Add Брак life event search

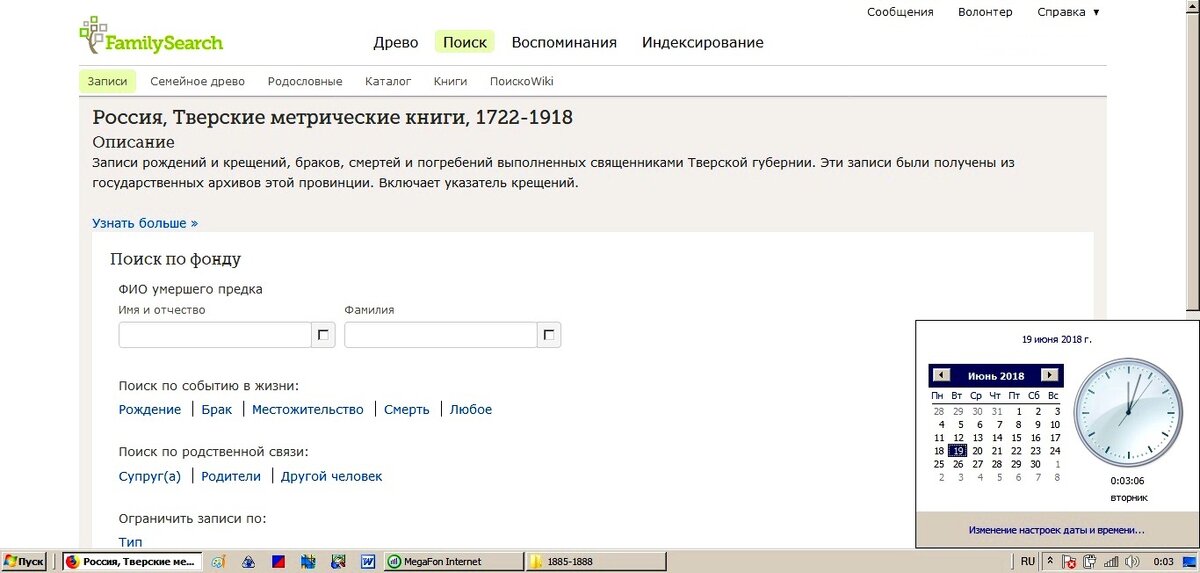[217, 409]
